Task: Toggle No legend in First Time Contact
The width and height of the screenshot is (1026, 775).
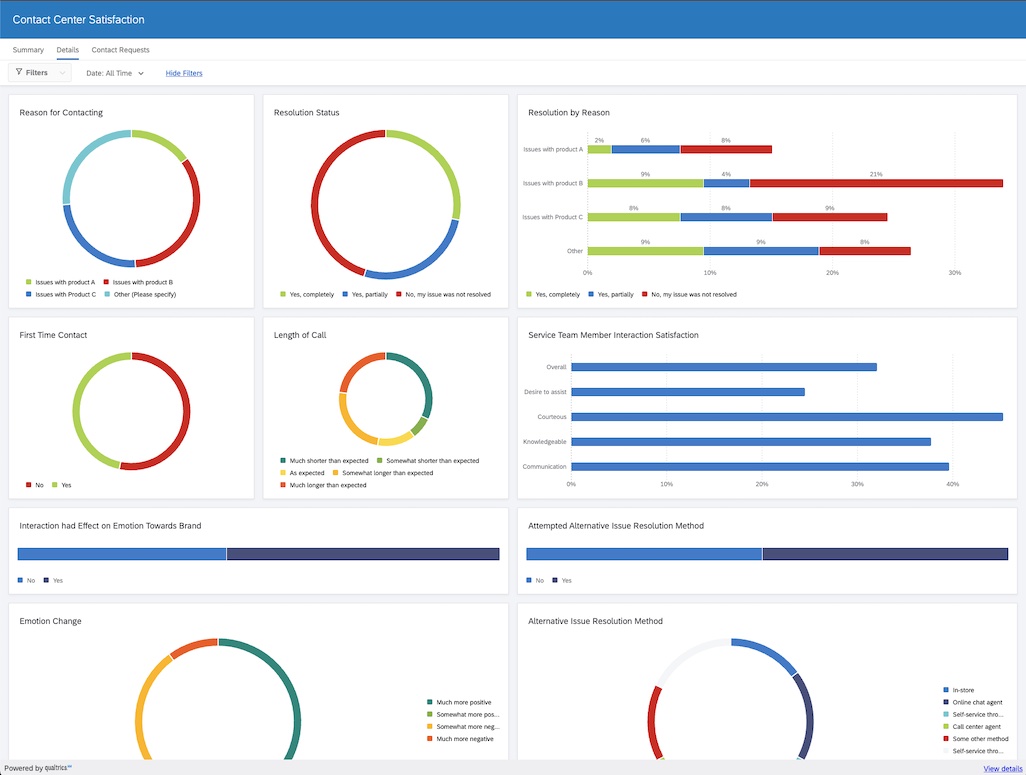Action: point(35,485)
